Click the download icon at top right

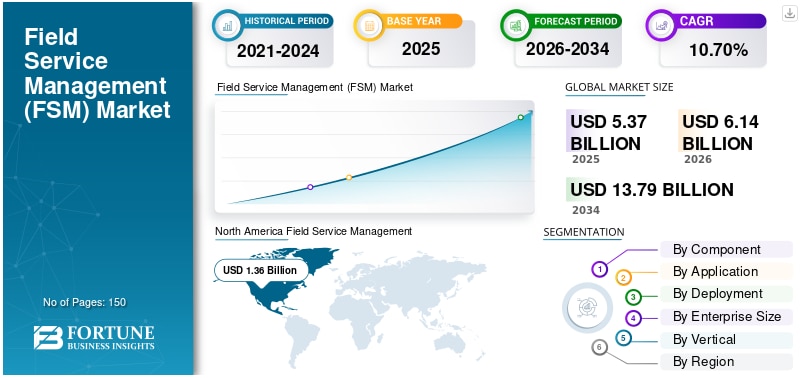coord(789,13)
